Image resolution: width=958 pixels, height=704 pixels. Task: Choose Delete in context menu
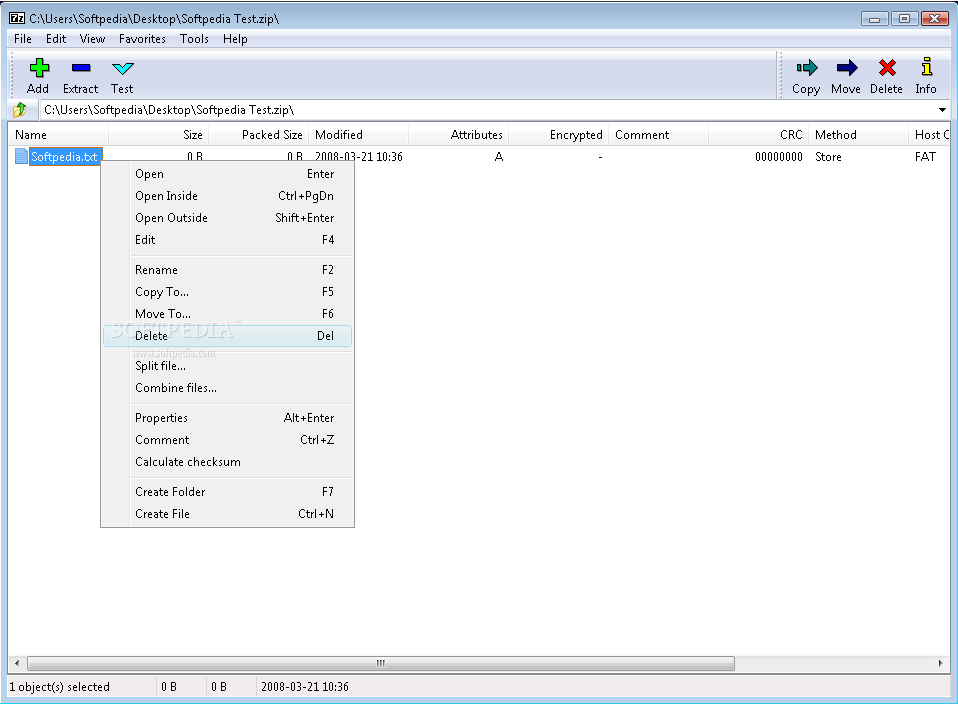[227, 336]
